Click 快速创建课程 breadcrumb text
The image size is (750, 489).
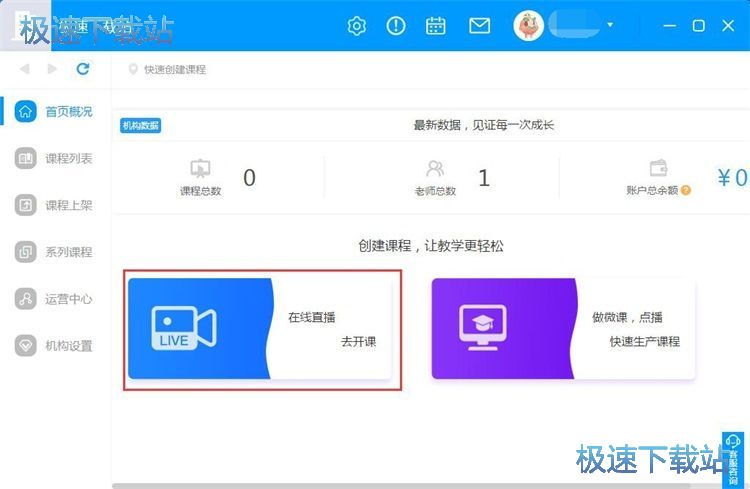[175, 70]
